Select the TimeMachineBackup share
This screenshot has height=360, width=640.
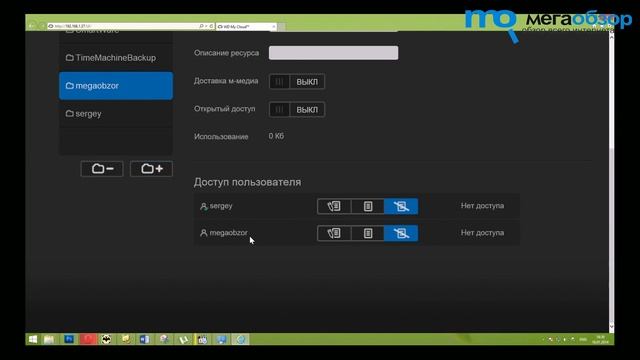tap(116, 58)
